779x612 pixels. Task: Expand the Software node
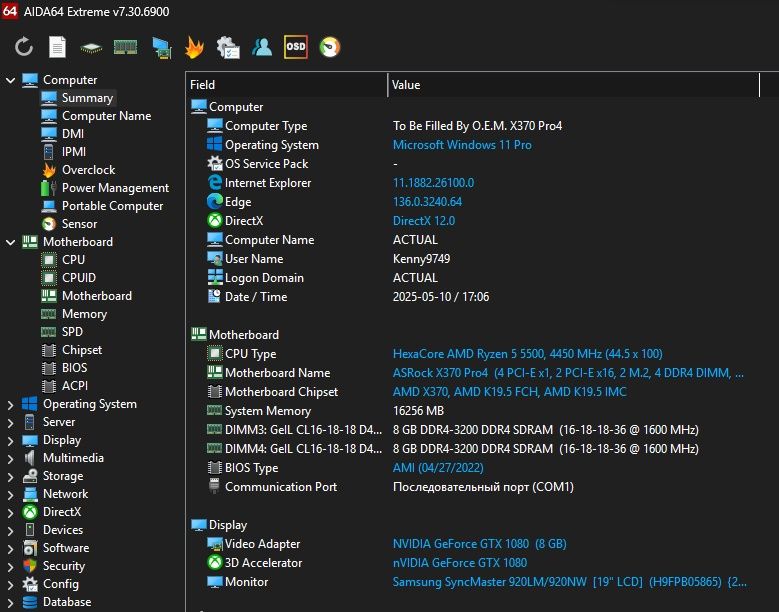[10, 548]
